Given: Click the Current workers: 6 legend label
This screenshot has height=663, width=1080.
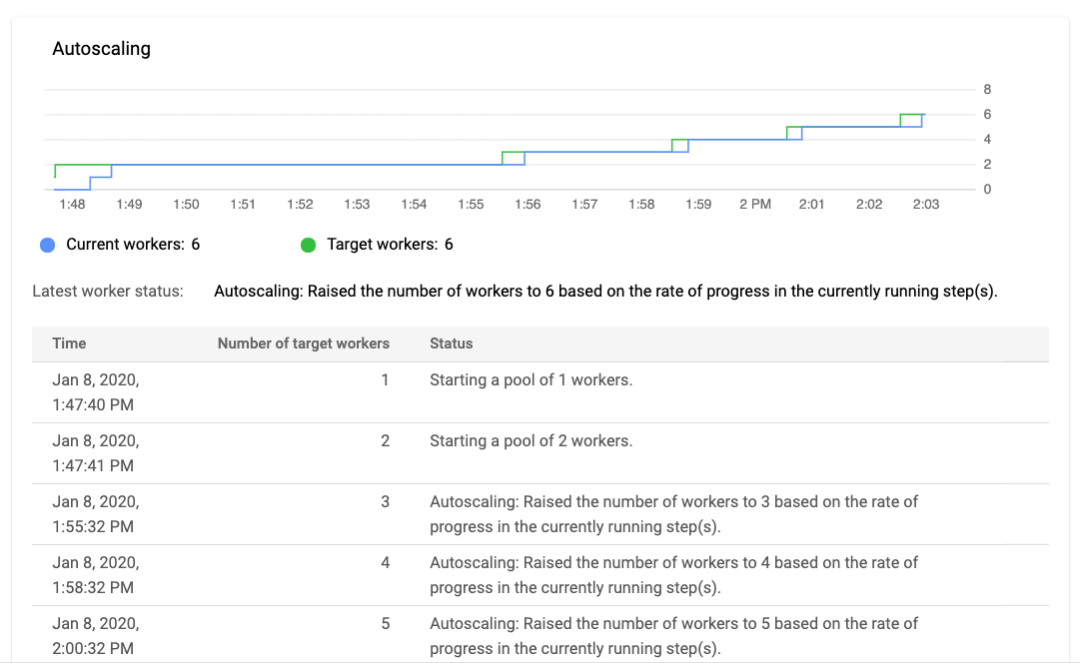Looking at the screenshot, I should point(132,244).
